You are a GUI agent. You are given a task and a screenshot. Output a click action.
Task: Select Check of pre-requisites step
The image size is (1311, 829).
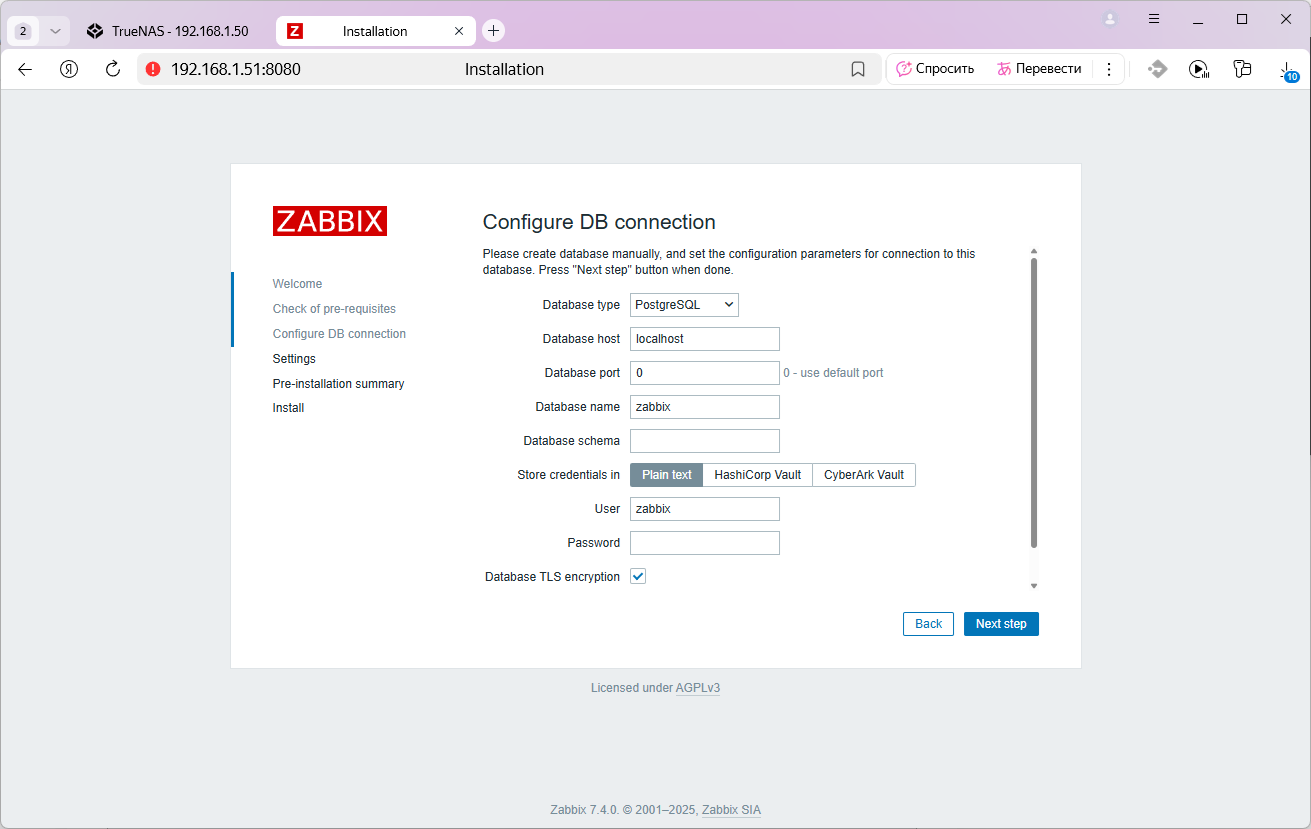pos(335,309)
